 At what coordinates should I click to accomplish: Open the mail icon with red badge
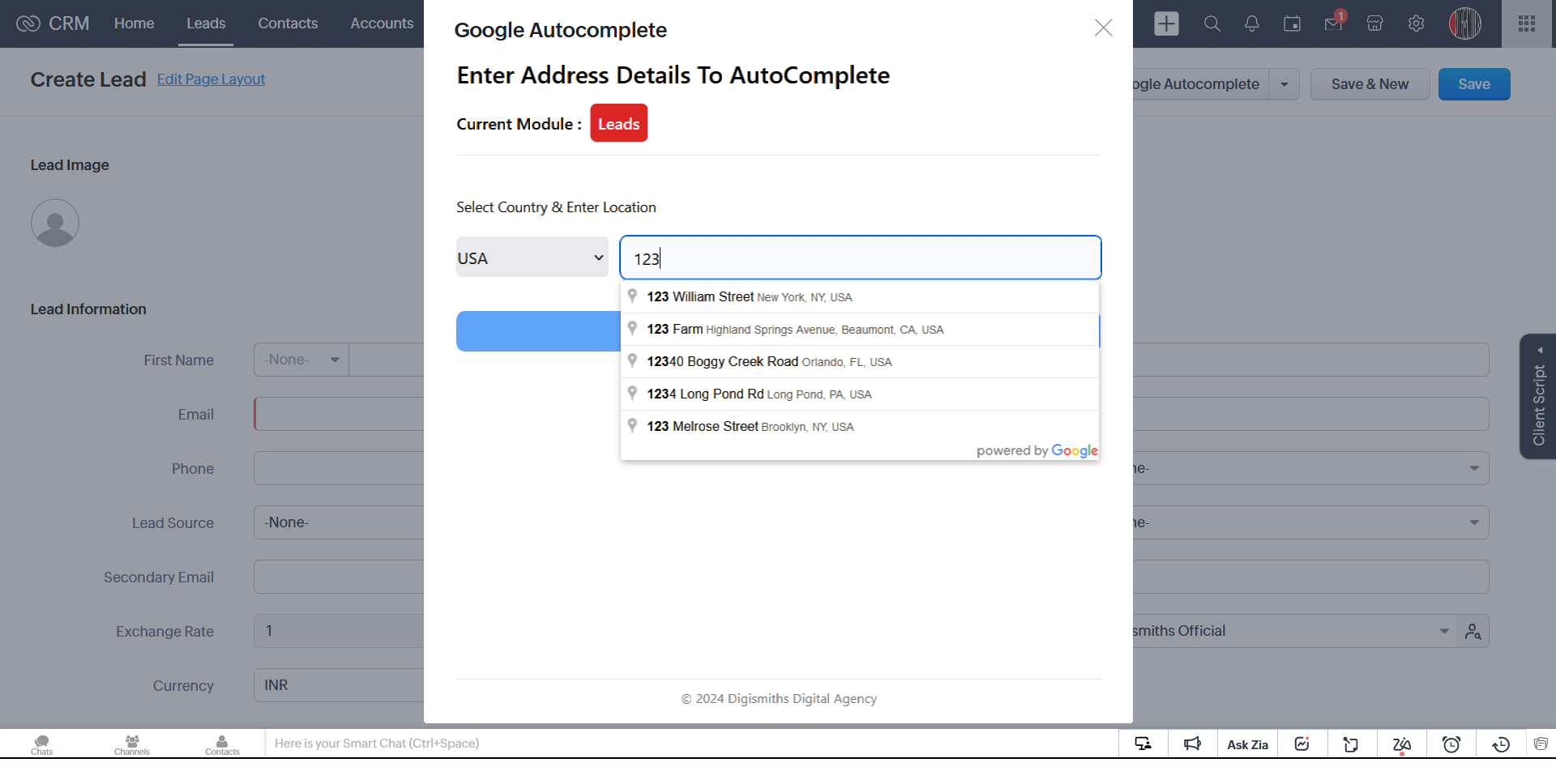(x=1333, y=23)
